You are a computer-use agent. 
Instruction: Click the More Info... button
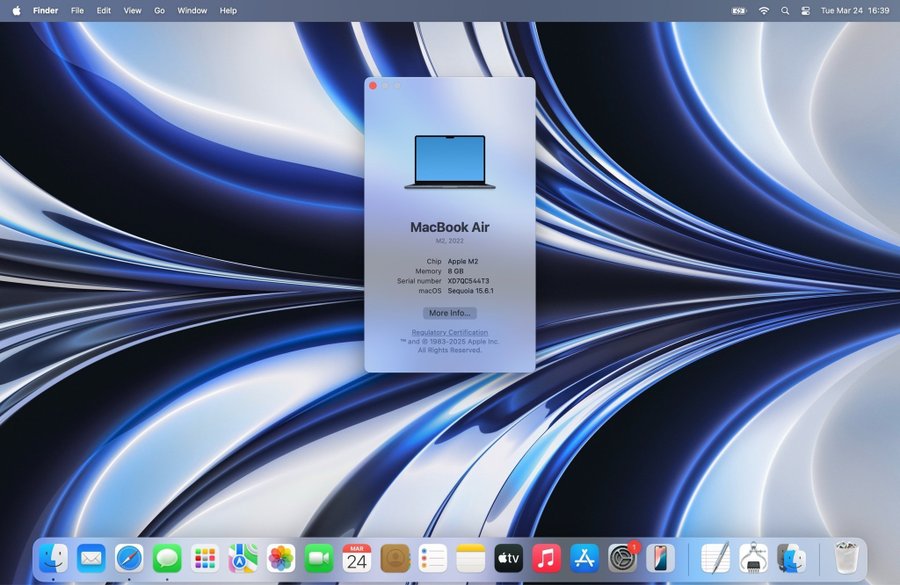449,313
